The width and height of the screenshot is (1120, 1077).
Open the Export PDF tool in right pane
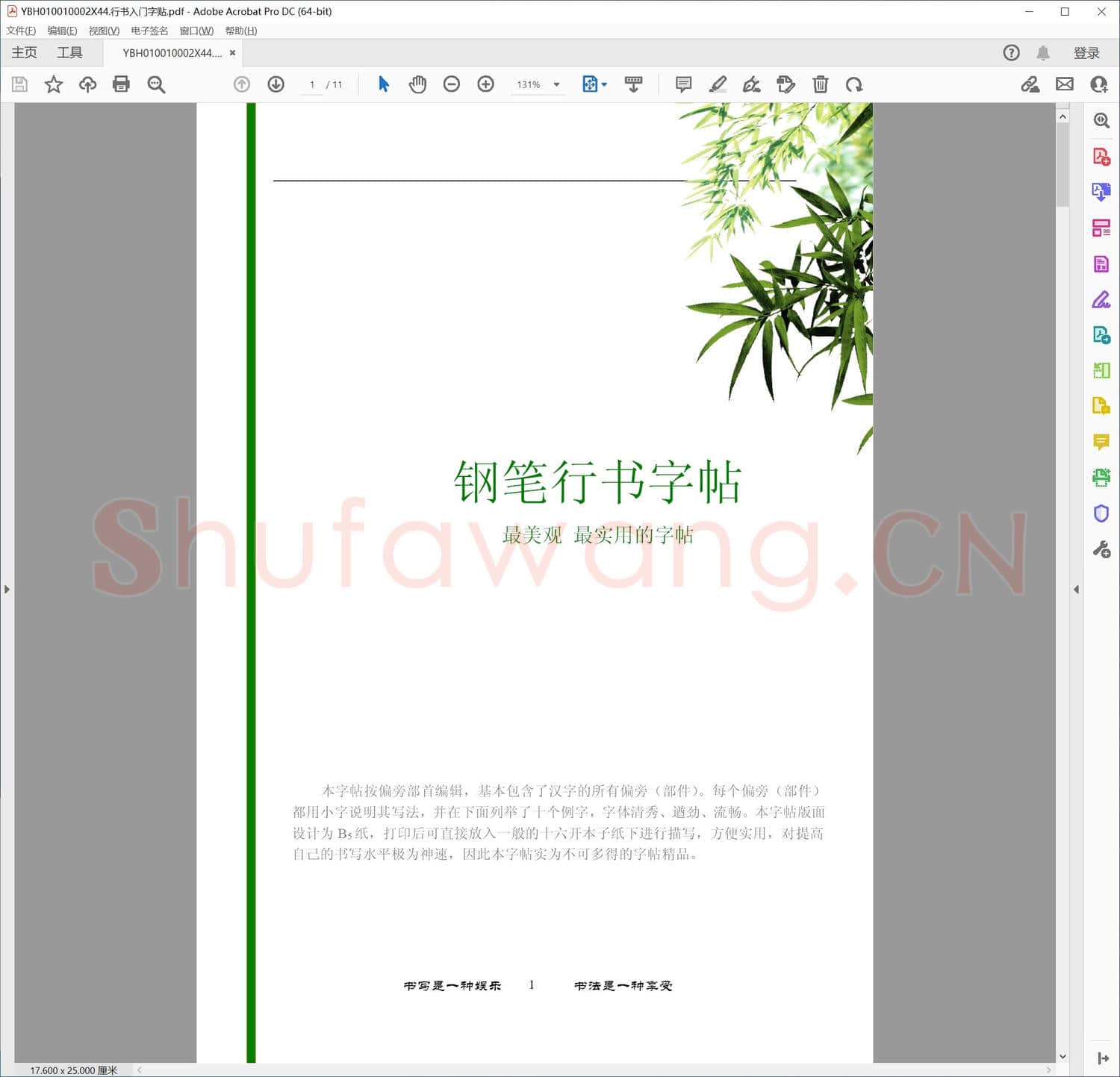click(x=1101, y=192)
